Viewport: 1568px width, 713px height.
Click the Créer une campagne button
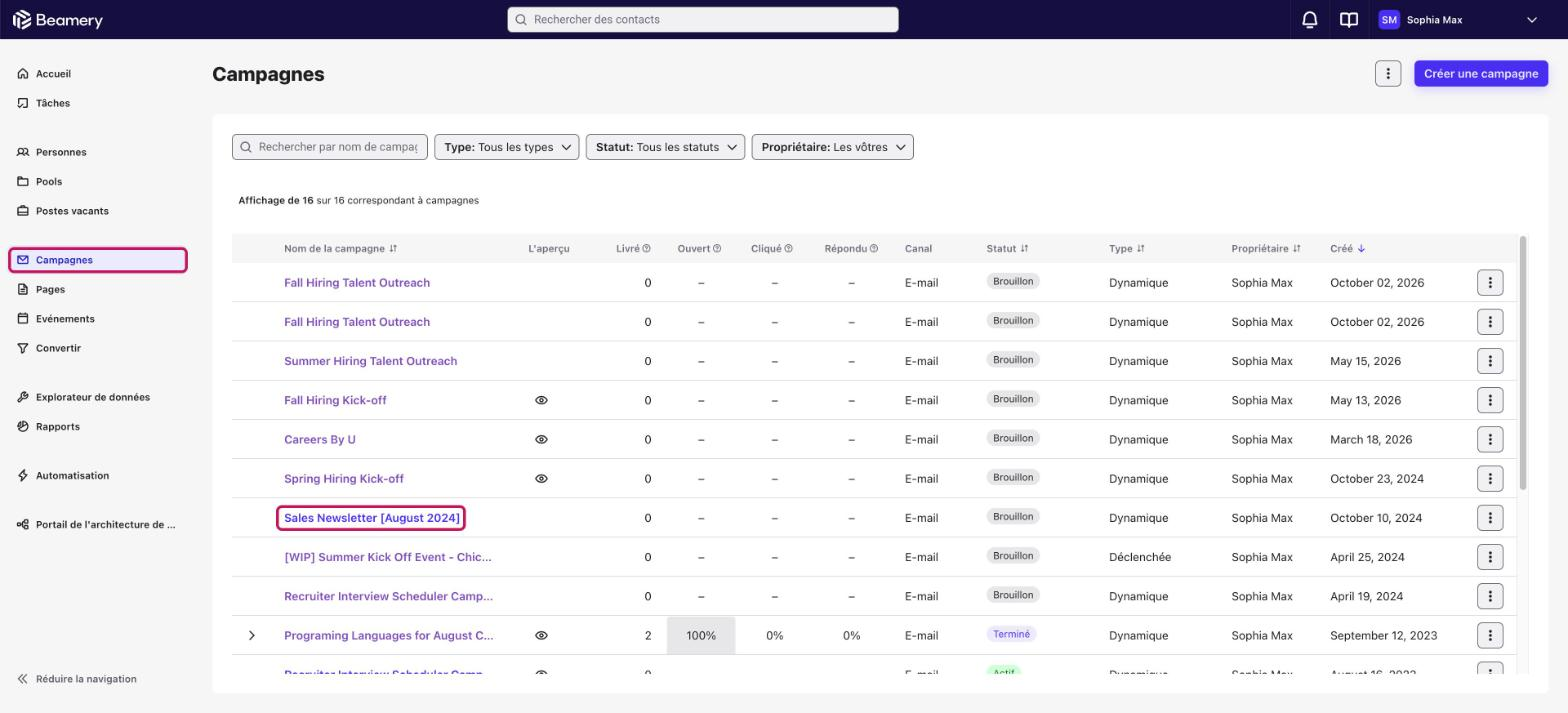pos(1480,74)
